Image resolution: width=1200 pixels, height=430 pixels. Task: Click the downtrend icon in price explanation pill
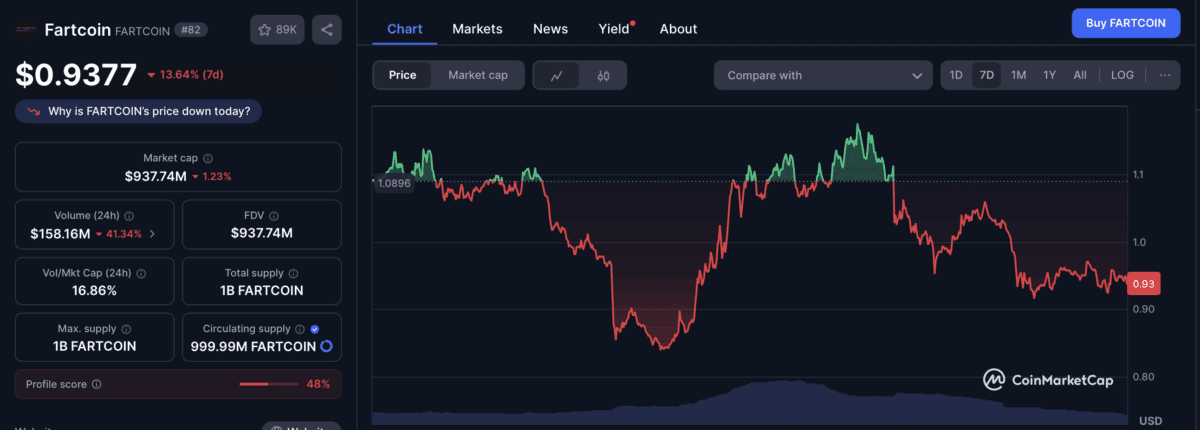(34, 111)
